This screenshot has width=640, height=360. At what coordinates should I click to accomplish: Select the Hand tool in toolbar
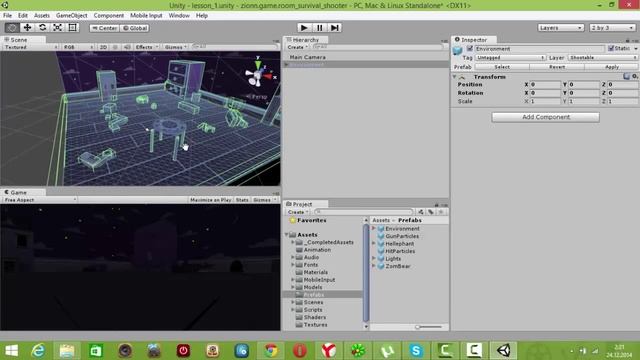pos(12,28)
